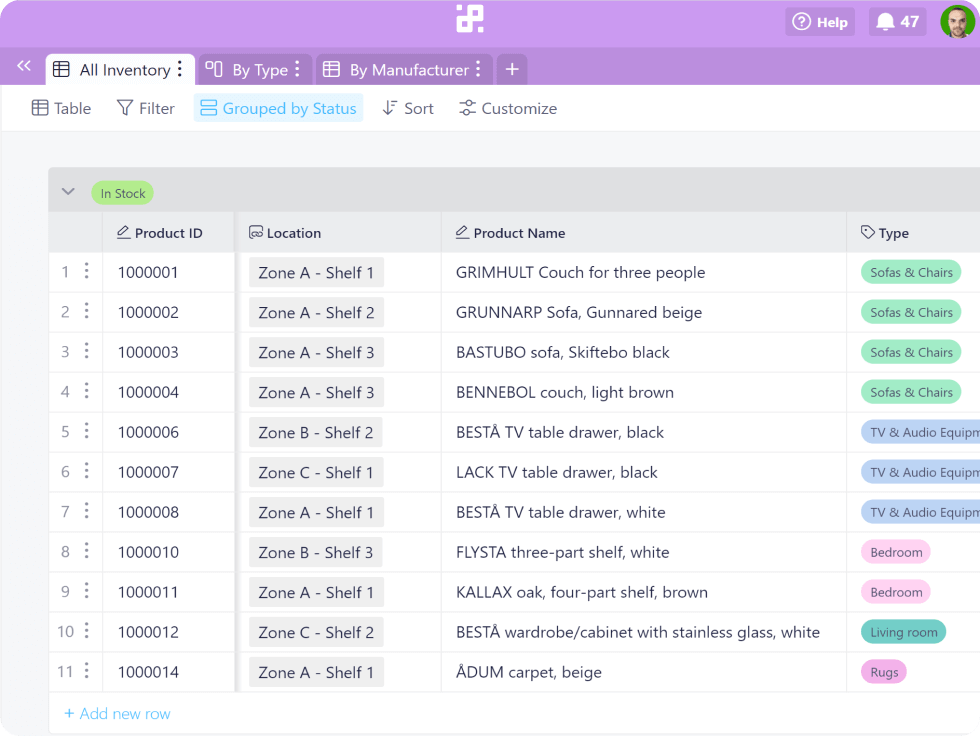
Task: Open All Inventory tab options menu
Action: point(180,69)
